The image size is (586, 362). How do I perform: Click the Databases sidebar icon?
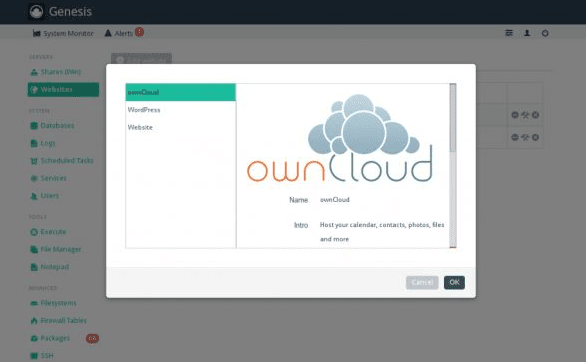34,126
